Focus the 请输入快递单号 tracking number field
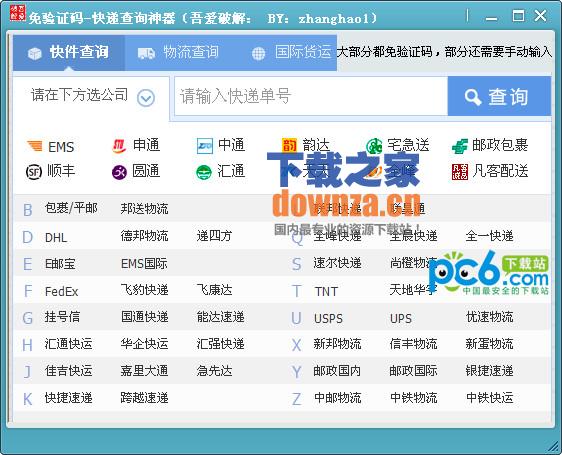The width and height of the screenshot is (562, 455). [311, 96]
